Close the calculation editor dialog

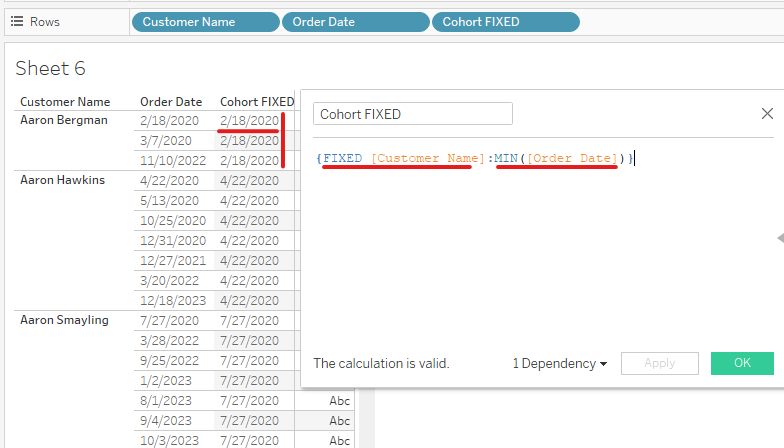pos(767,114)
